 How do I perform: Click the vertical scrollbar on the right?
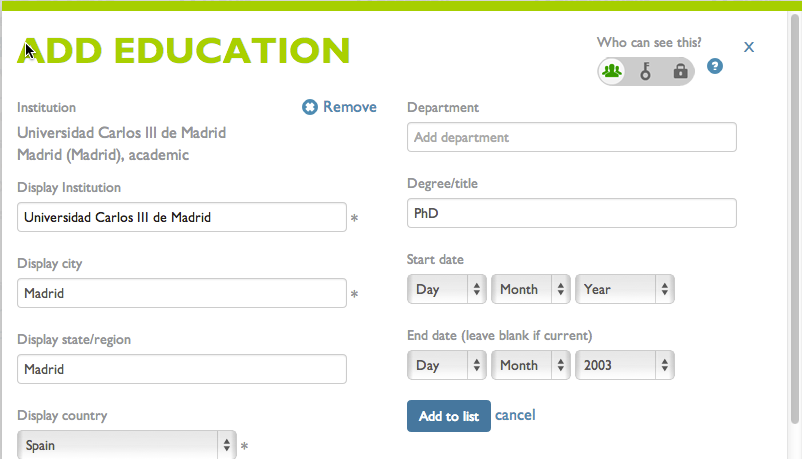click(x=794, y=220)
